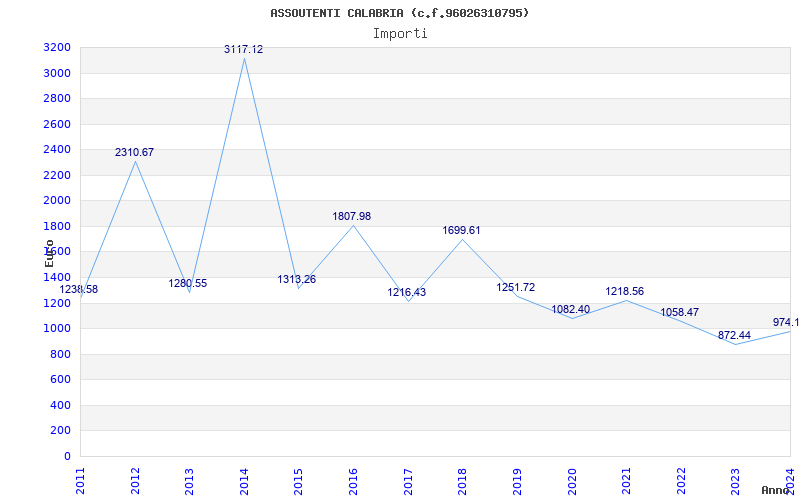Click the 2310.67 data label
Image resolution: width=800 pixels, height=500 pixels.
coord(134,152)
